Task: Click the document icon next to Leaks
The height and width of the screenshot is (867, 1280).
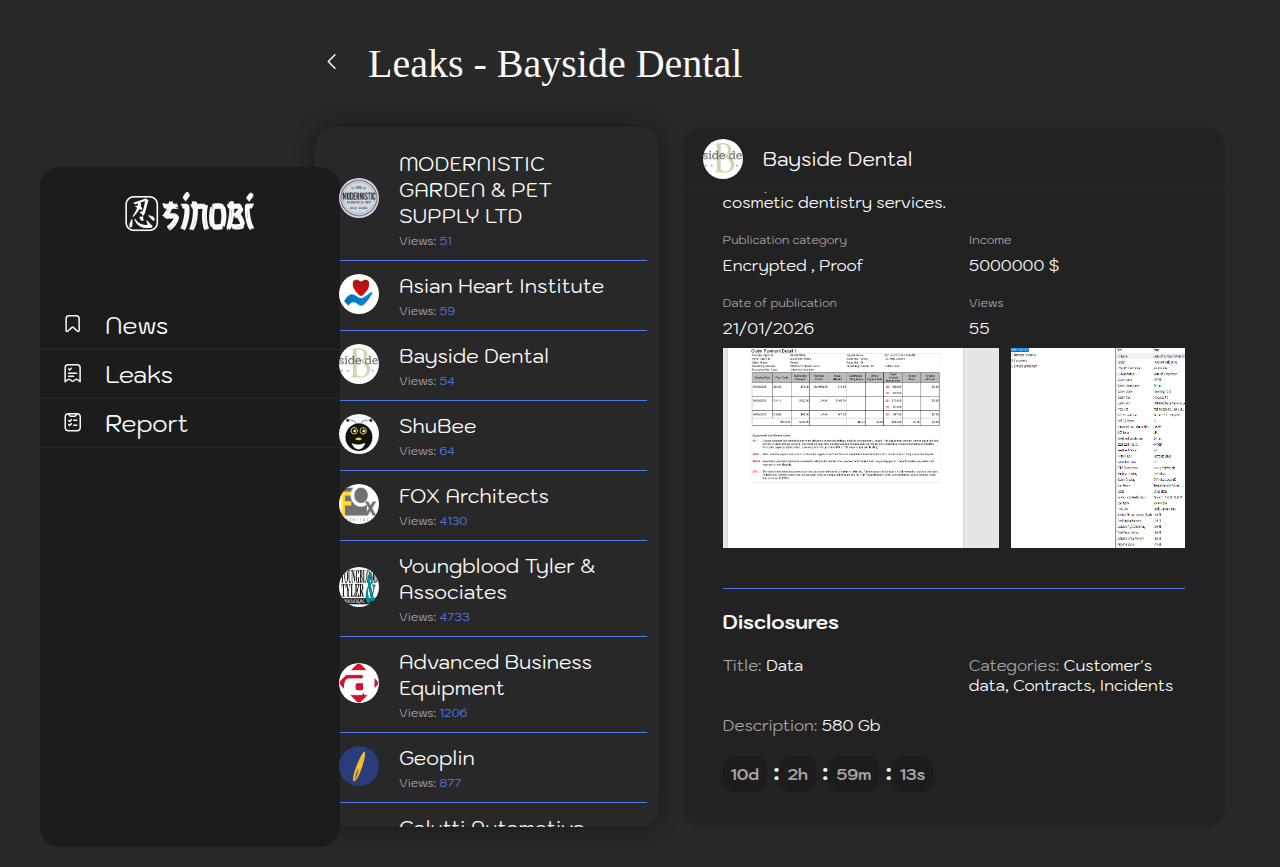Action: (x=72, y=374)
